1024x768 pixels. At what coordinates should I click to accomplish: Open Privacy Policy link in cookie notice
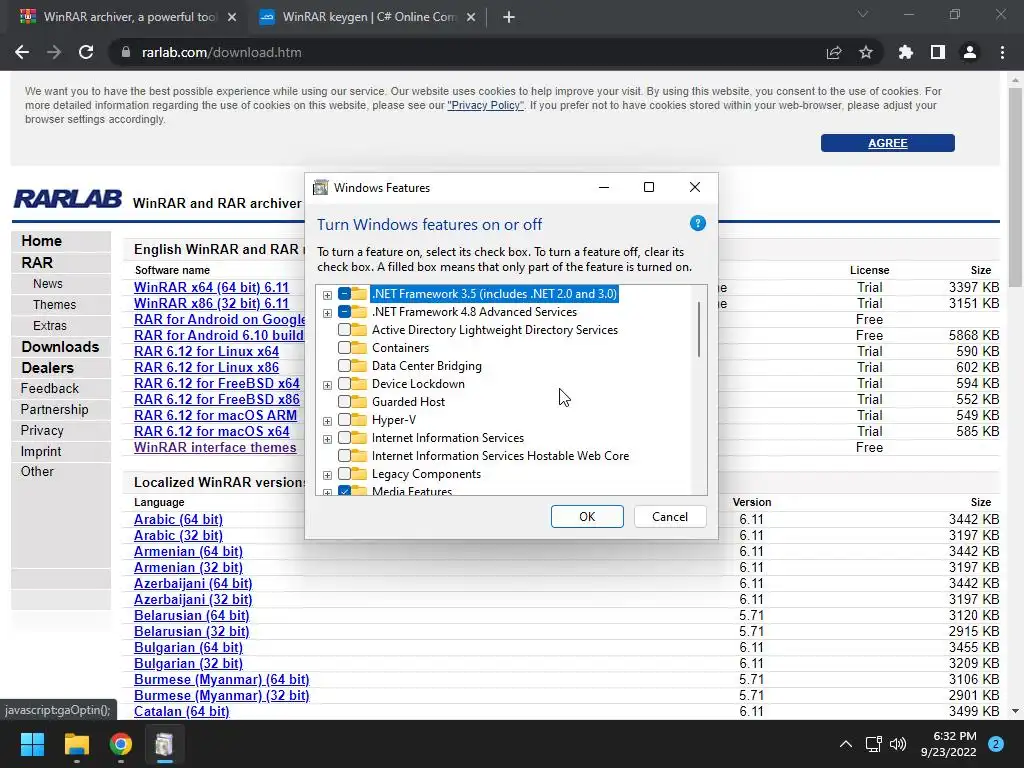click(x=485, y=105)
